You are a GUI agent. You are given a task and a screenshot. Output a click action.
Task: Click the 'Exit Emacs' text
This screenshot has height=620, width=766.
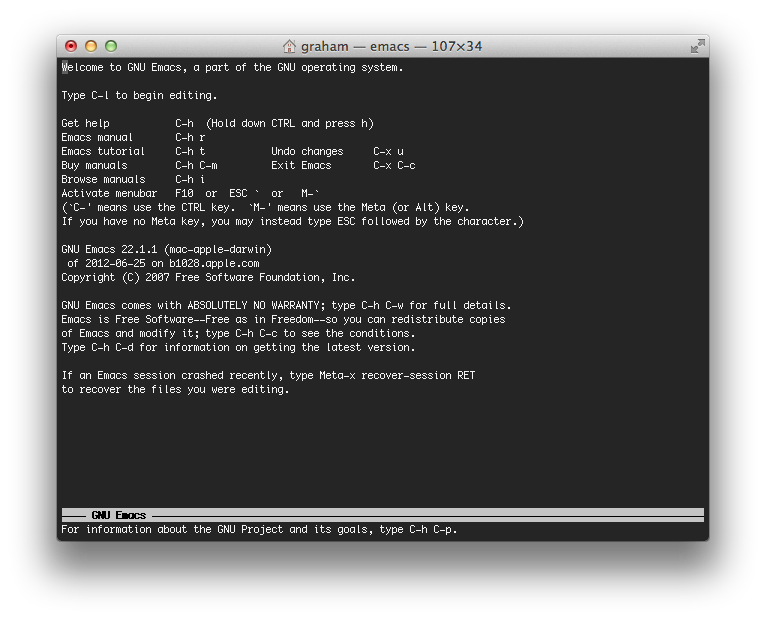[x=301, y=165]
